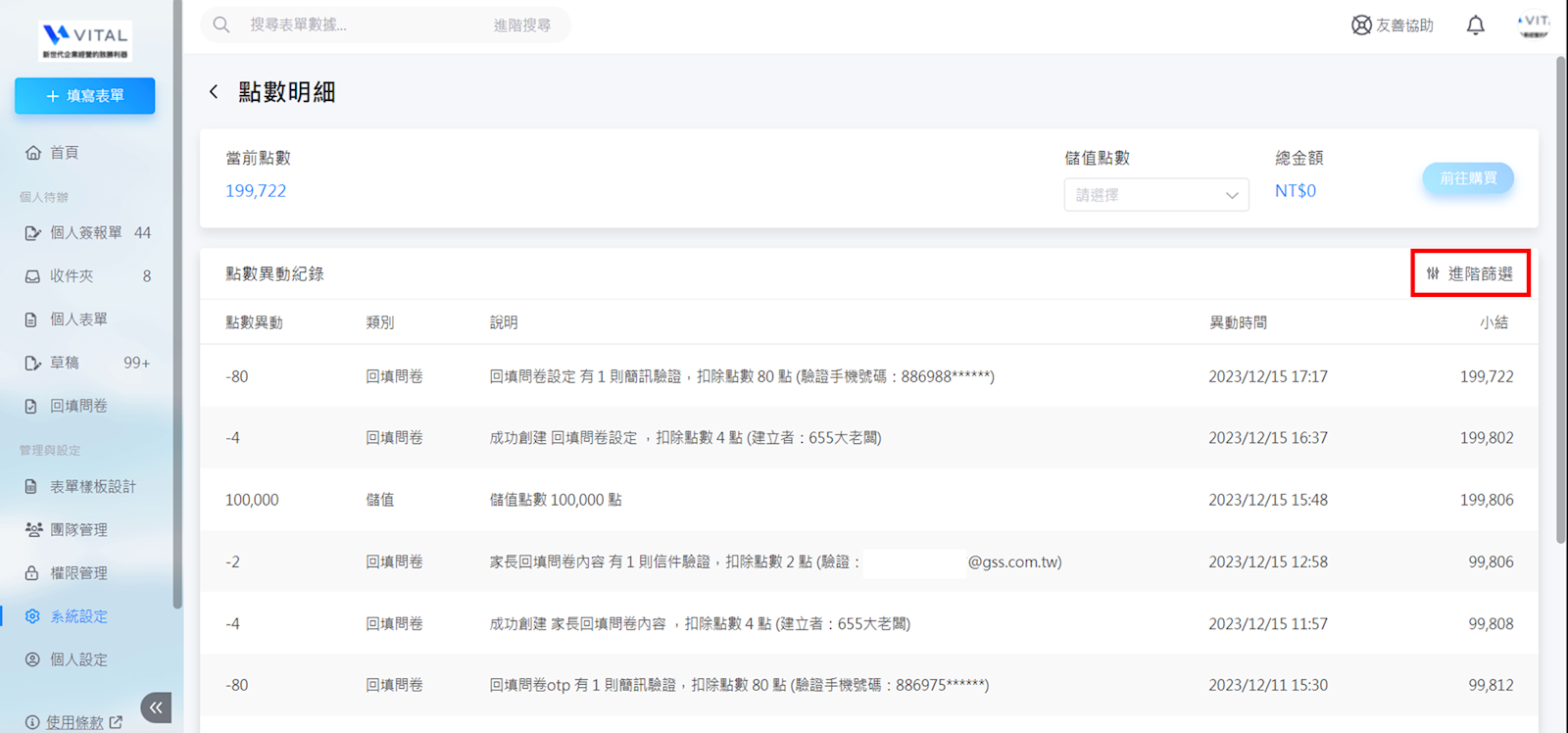Navigate to 團隊管理
This screenshot has width=1568, height=733.
coord(78,530)
